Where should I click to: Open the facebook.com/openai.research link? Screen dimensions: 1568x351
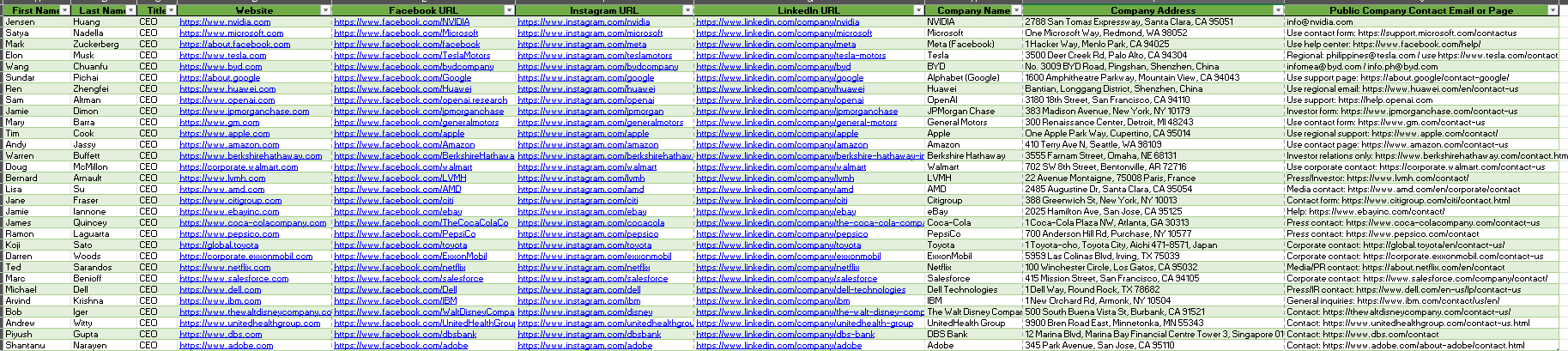click(x=421, y=100)
